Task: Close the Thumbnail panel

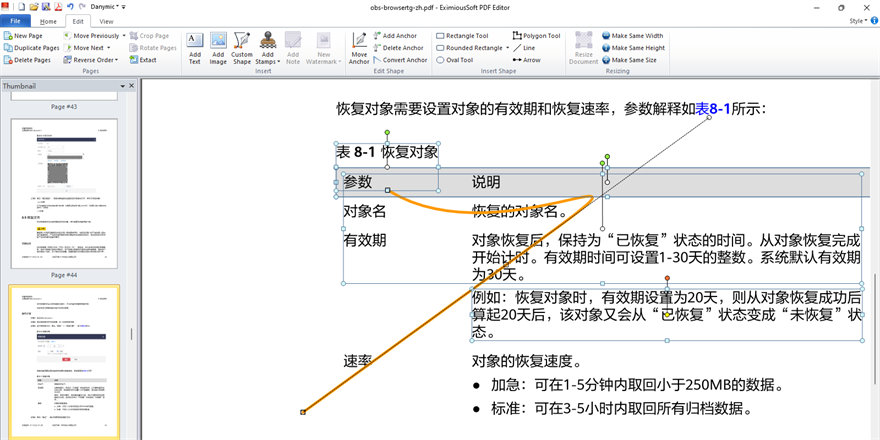Action: [131, 86]
